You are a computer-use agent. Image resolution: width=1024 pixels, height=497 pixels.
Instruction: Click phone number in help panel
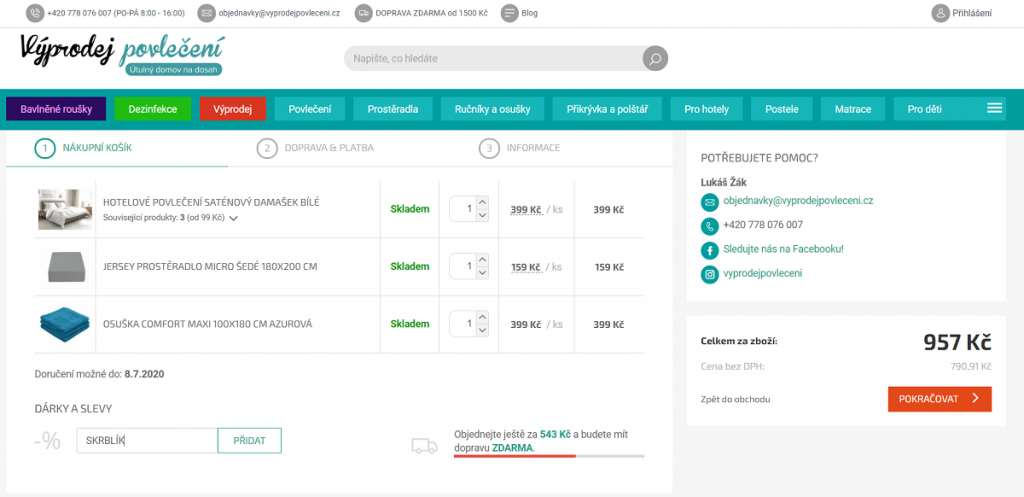click(x=763, y=225)
